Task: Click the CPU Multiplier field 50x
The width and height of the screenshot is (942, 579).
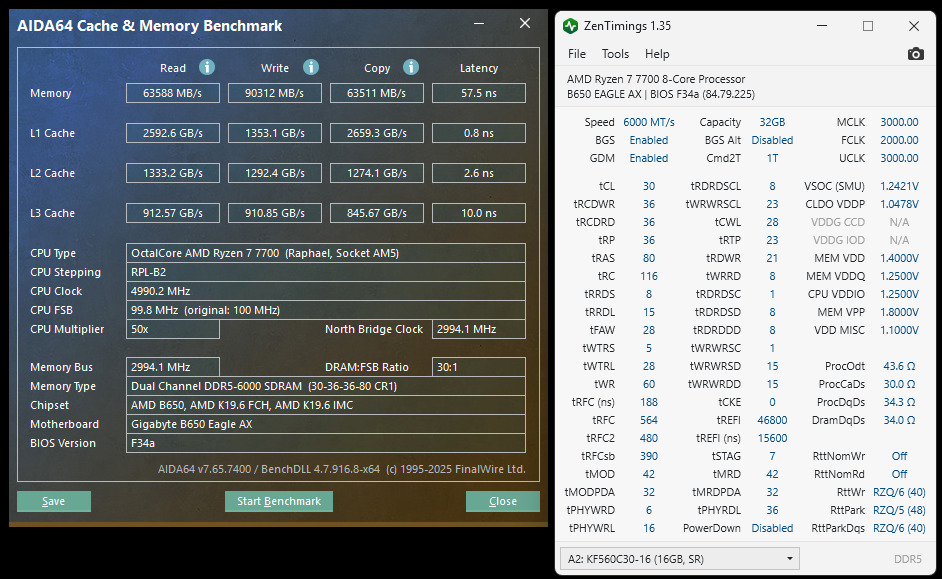Action: click(x=172, y=329)
